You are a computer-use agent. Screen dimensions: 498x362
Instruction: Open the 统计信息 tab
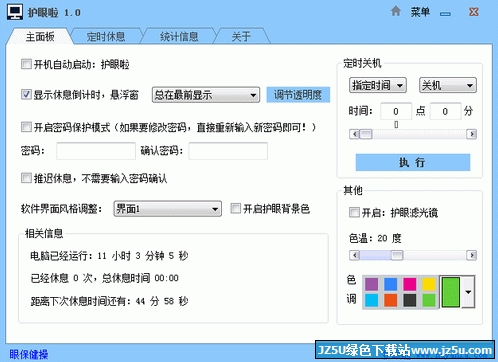coord(179,36)
